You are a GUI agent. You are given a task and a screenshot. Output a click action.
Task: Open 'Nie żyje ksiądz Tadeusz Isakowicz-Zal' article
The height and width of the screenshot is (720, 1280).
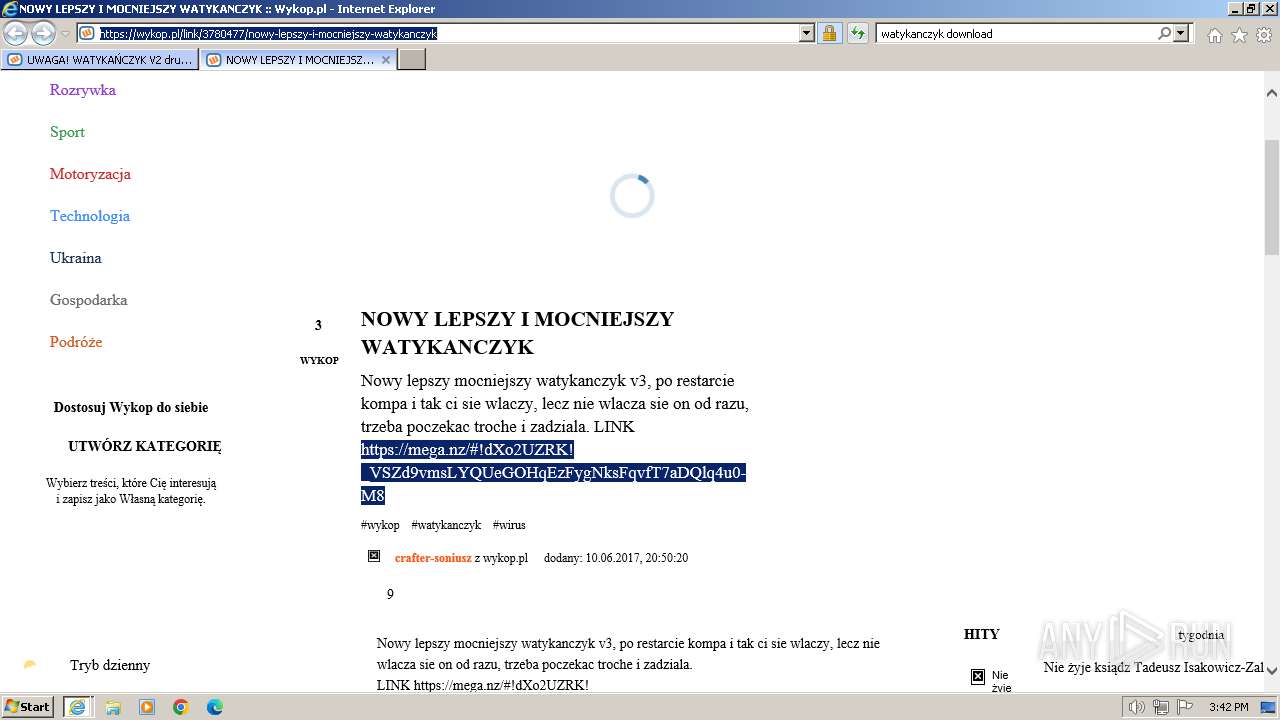point(1153,667)
